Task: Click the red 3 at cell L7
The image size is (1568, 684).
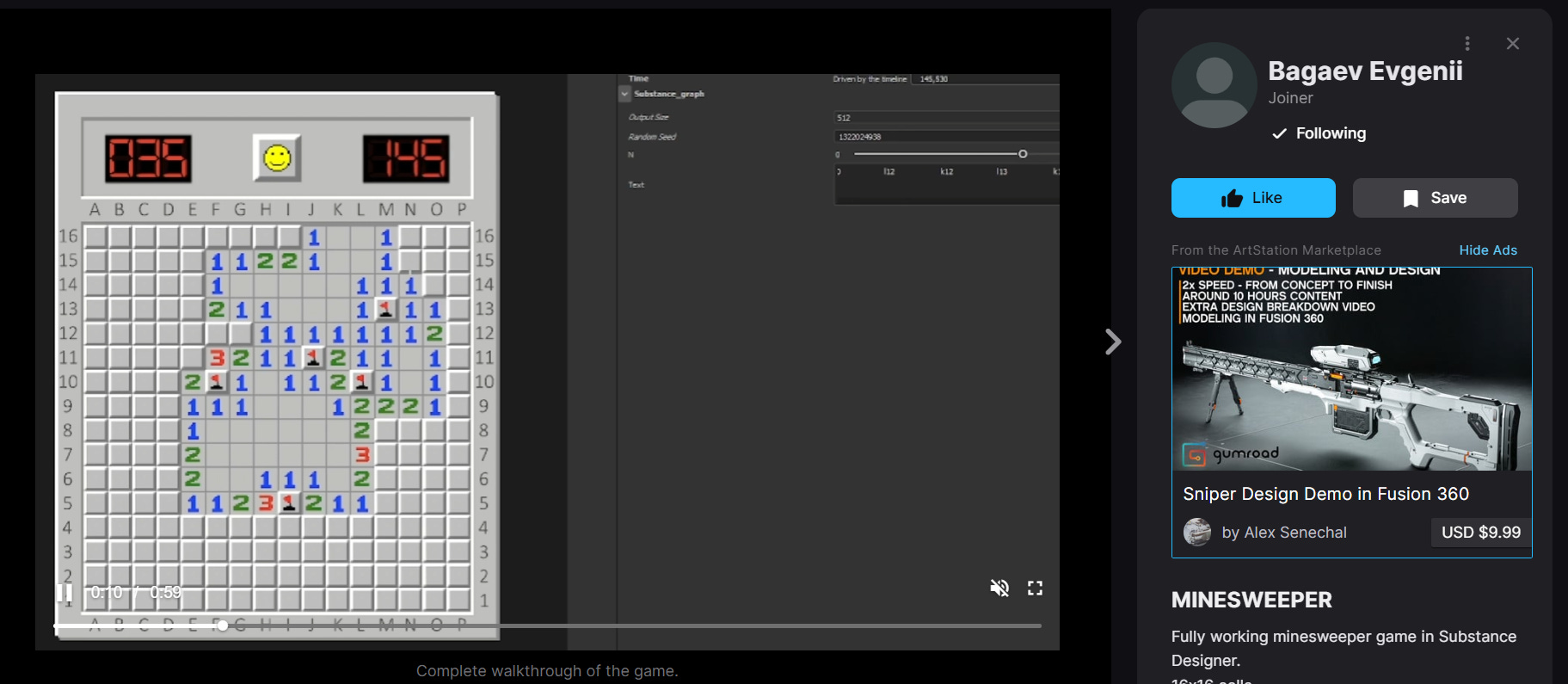Action: click(362, 454)
